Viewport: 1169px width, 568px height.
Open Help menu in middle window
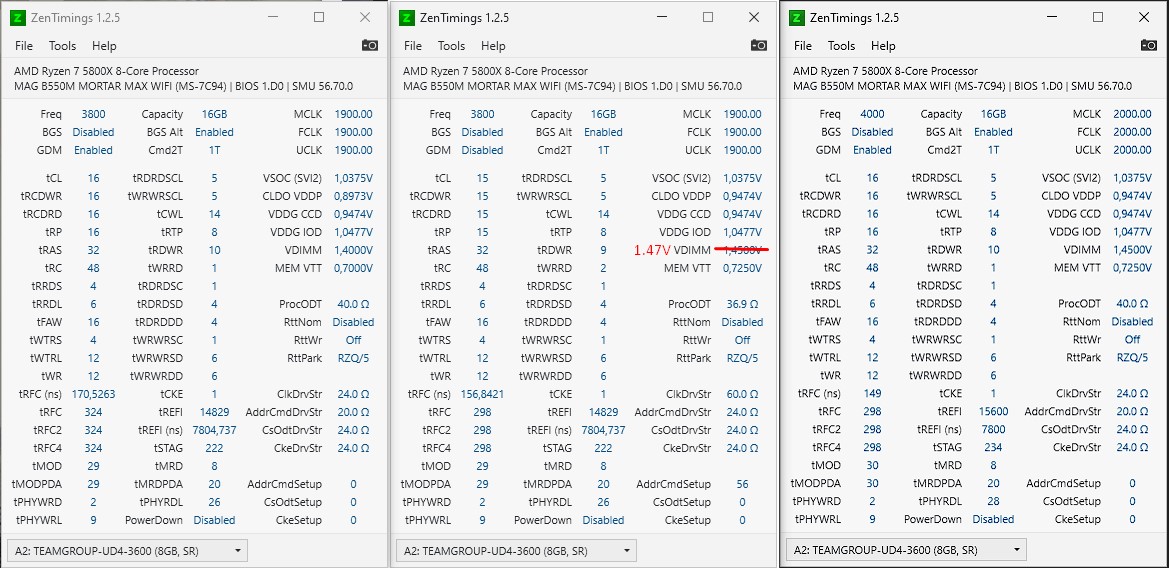point(493,45)
